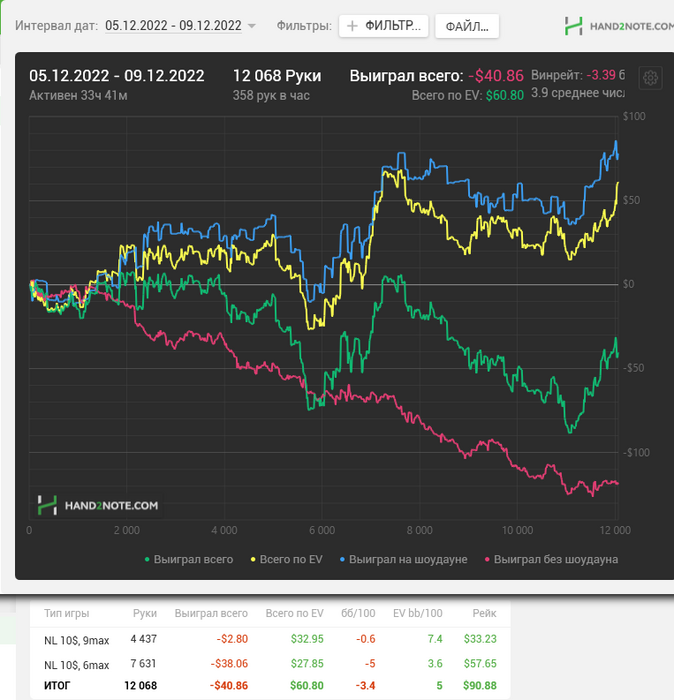Click the 'Активен 33ч 41м' text

pos(78,95)
